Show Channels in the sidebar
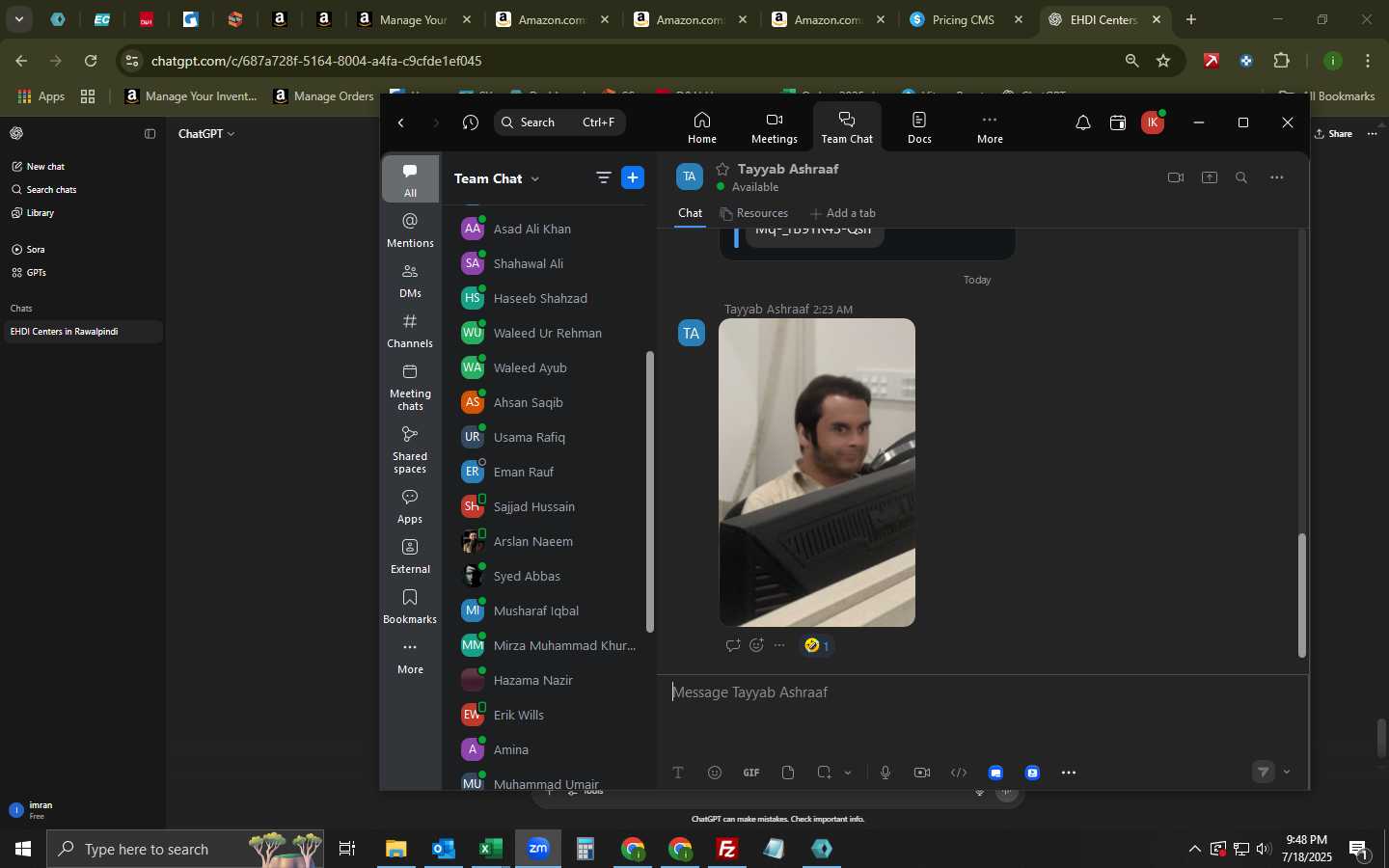 click(x=410, y=331)
